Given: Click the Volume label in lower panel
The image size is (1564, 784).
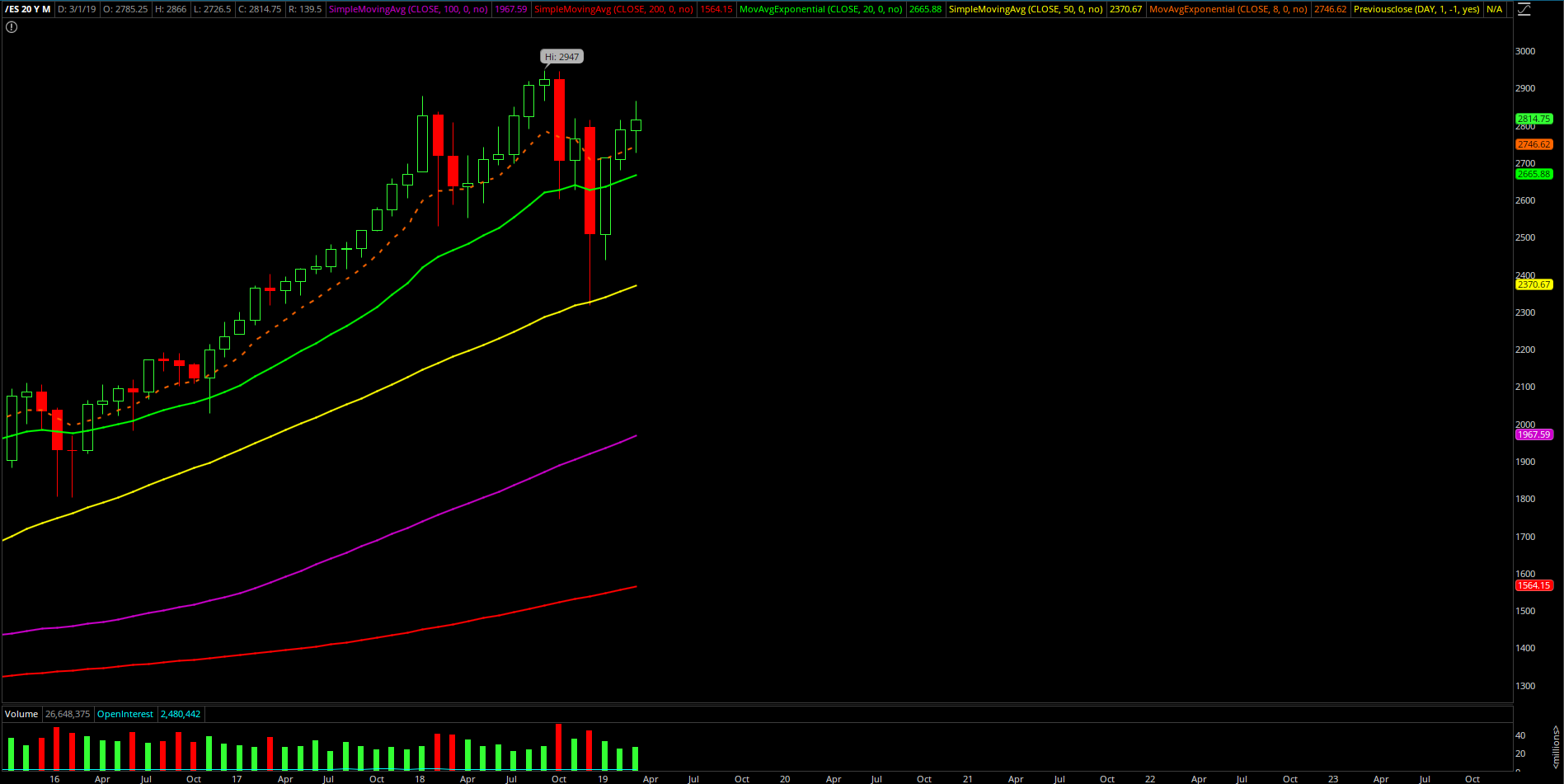Looking at the screenshot, I should tap(21, 714).
